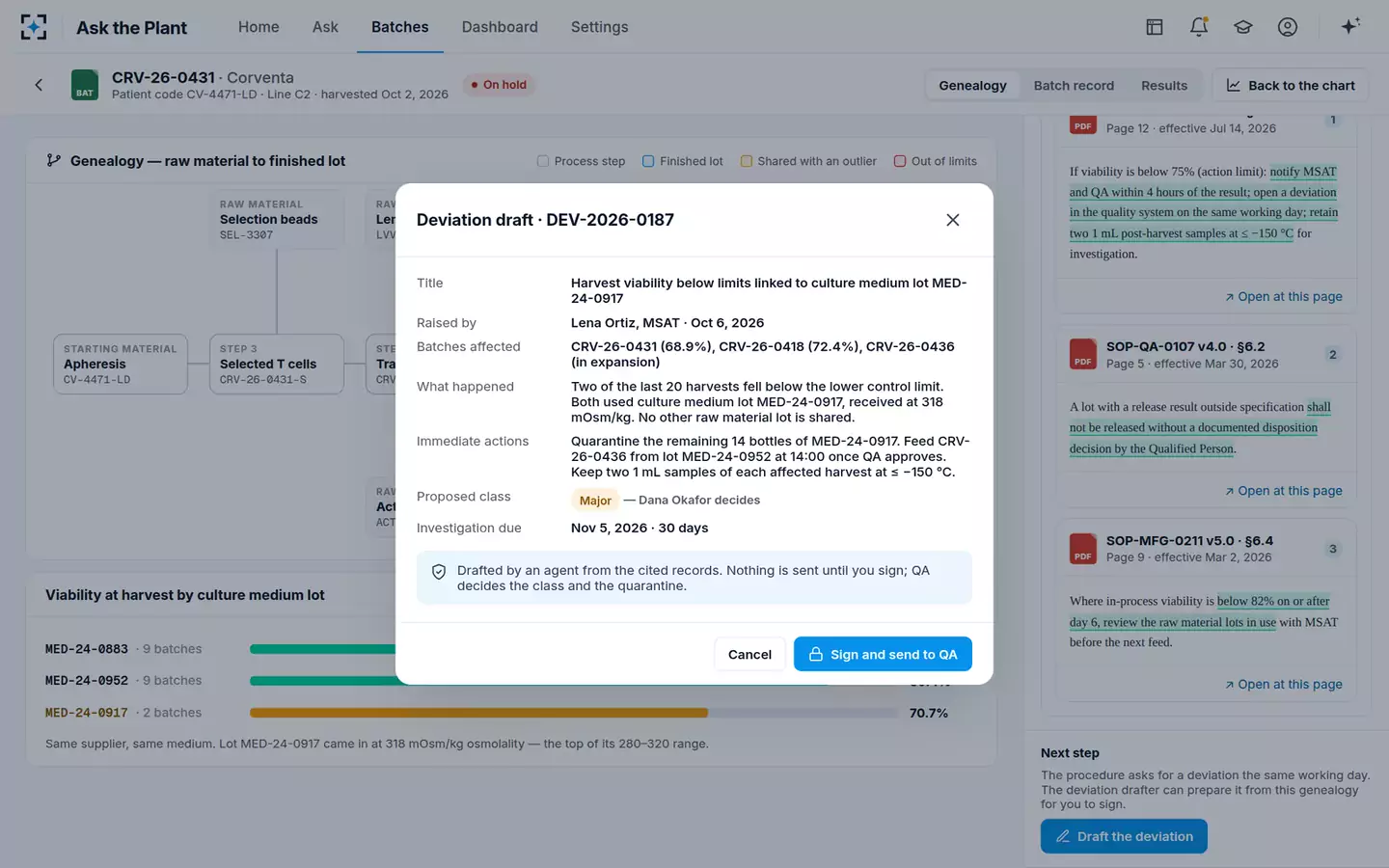Click the MED-24-0952 lot row label
The height and width of the screenshot is (868, 1389).
click(x=87, y=681)
